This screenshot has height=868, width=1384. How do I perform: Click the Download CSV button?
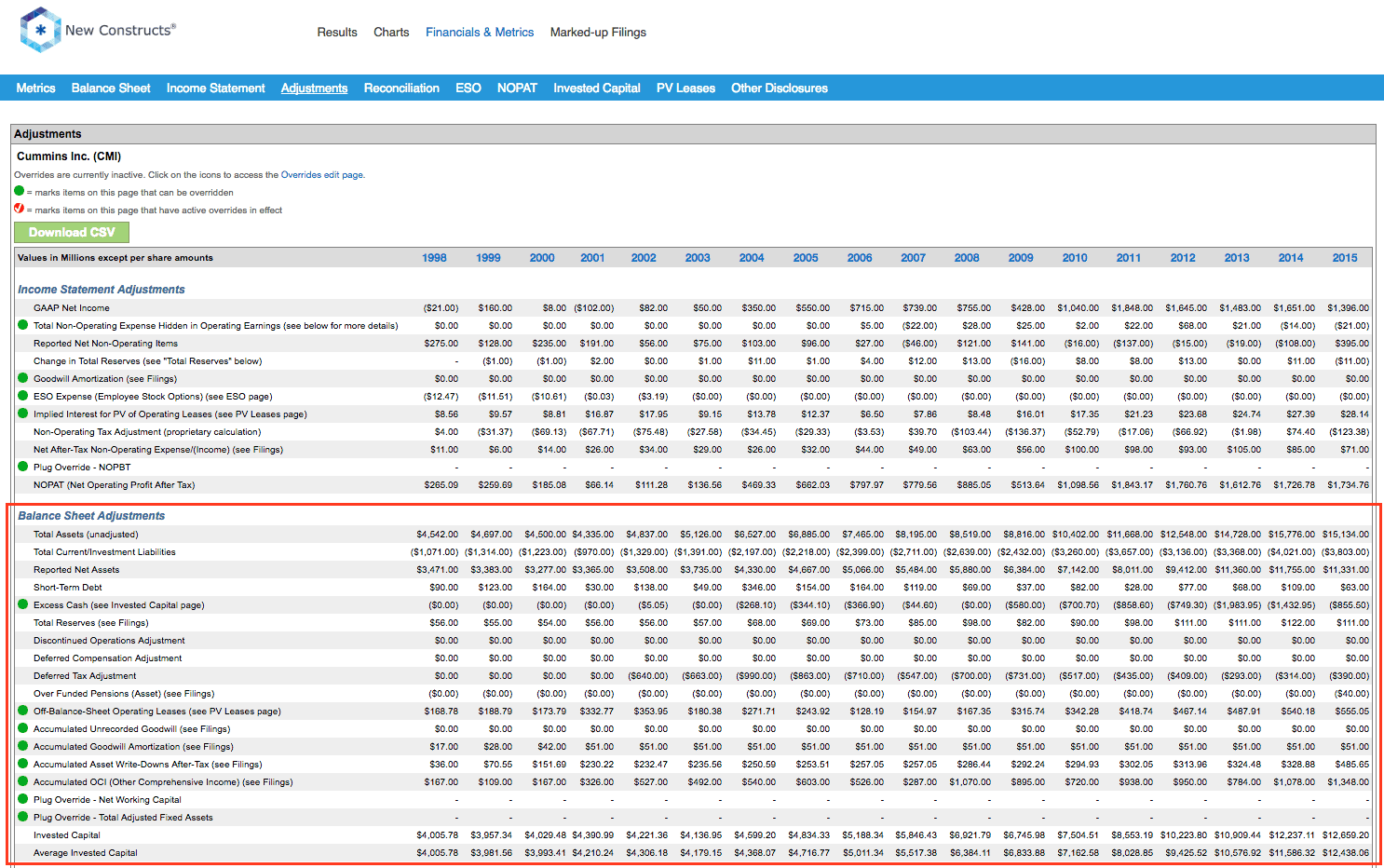72,232
